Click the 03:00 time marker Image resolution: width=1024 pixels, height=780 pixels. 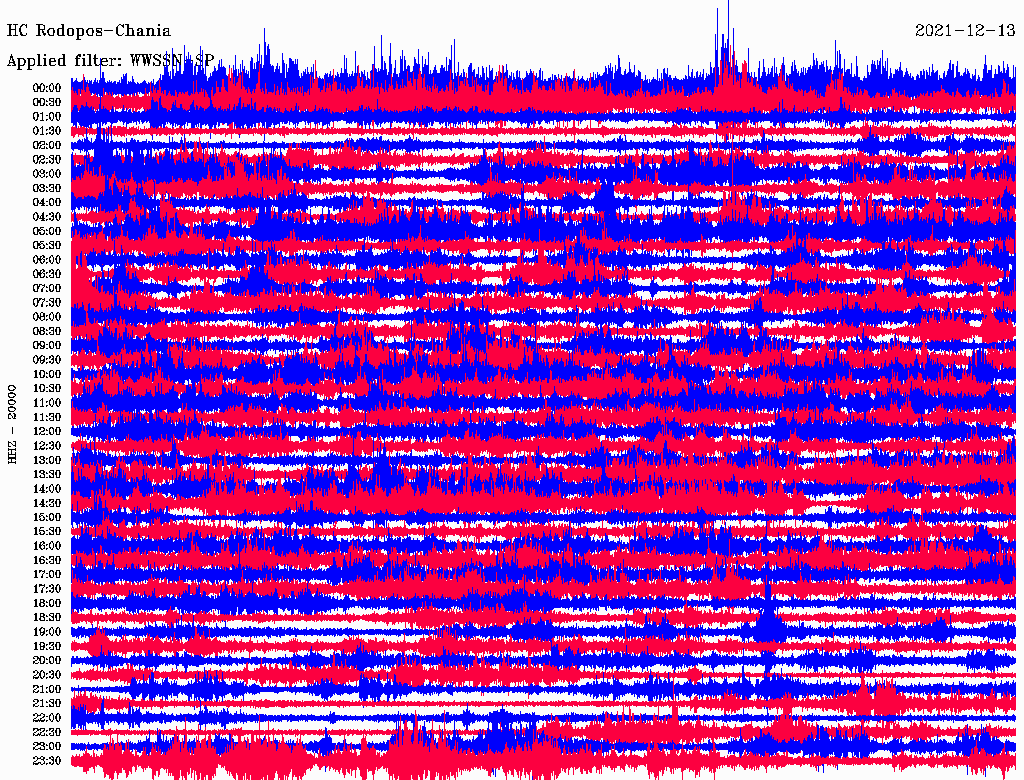[47, 174]
